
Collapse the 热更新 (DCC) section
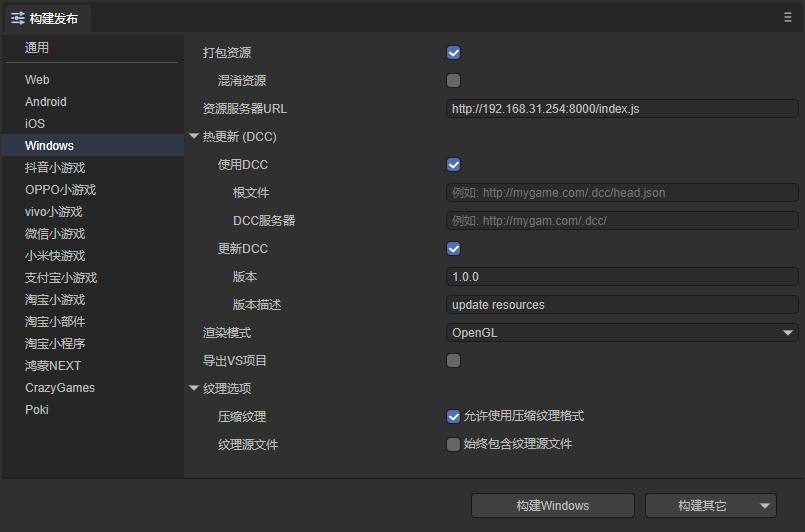click(x=194, y=137)
